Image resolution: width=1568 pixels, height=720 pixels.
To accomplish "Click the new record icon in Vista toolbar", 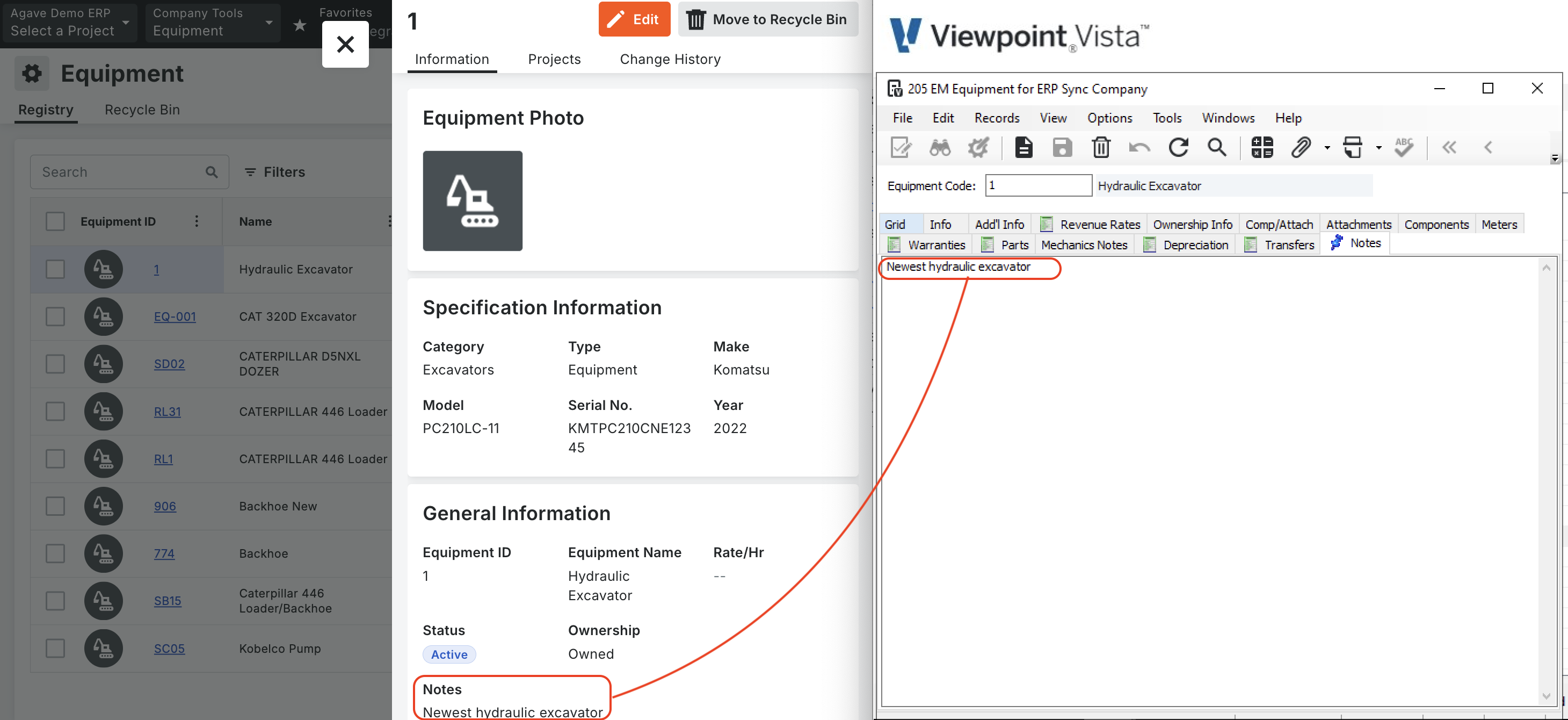I will pos(1024,147).
